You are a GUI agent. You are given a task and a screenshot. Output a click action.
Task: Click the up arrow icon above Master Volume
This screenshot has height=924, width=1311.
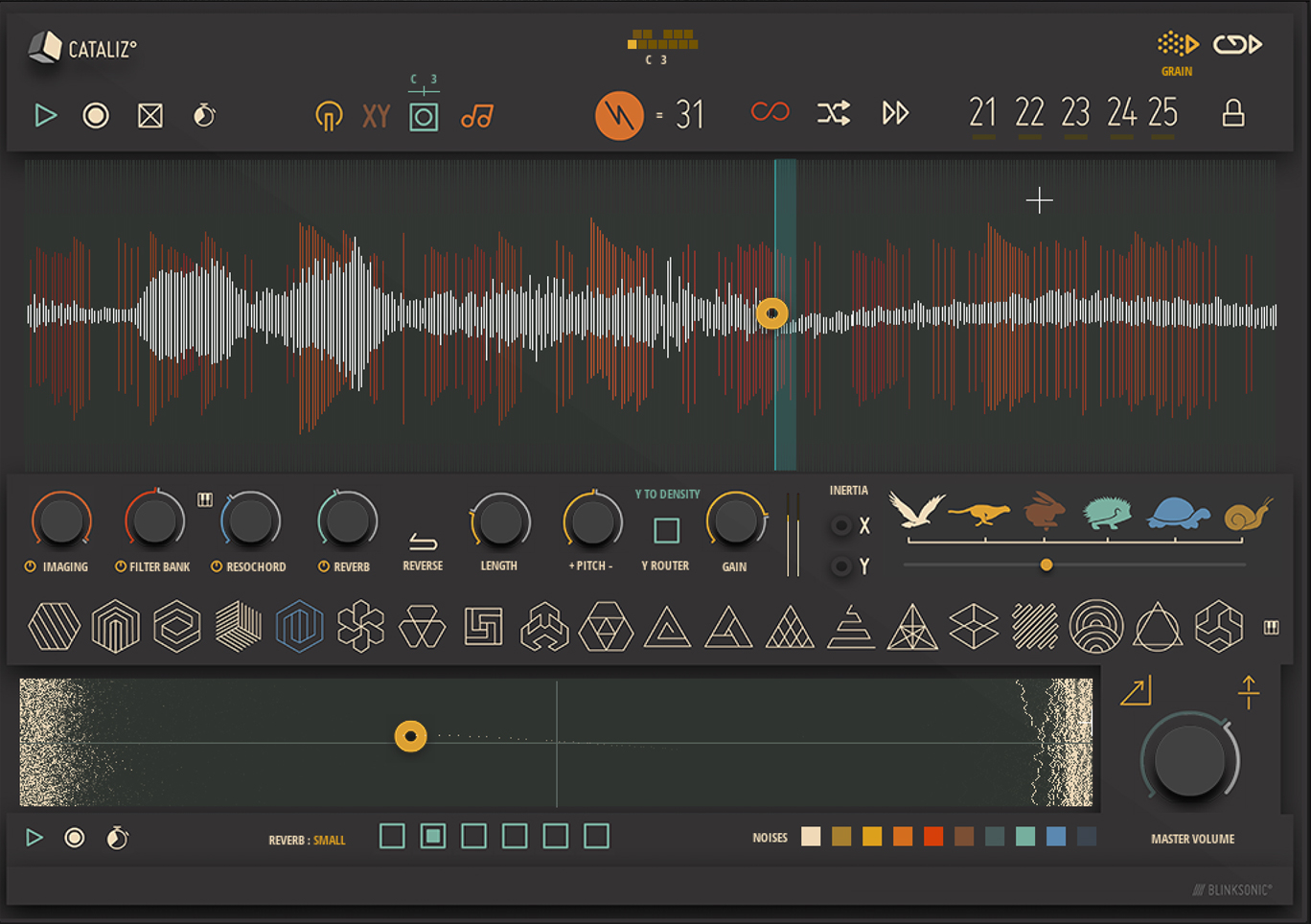point(1248,692)
